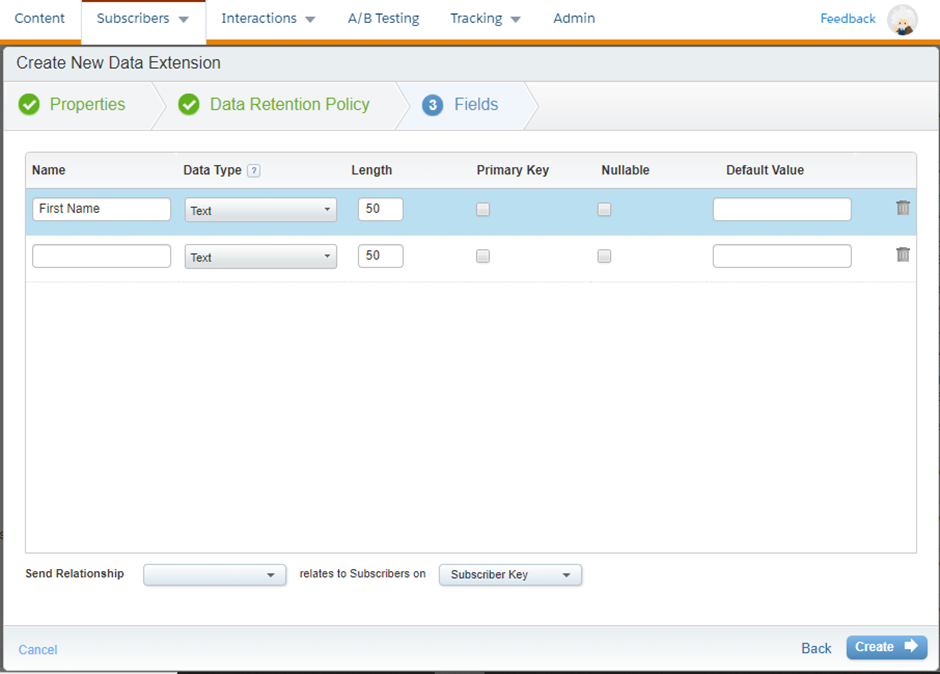940x674 pixels.
Task: Tick Nullable checkbox on second row
Action: (604, 256)
